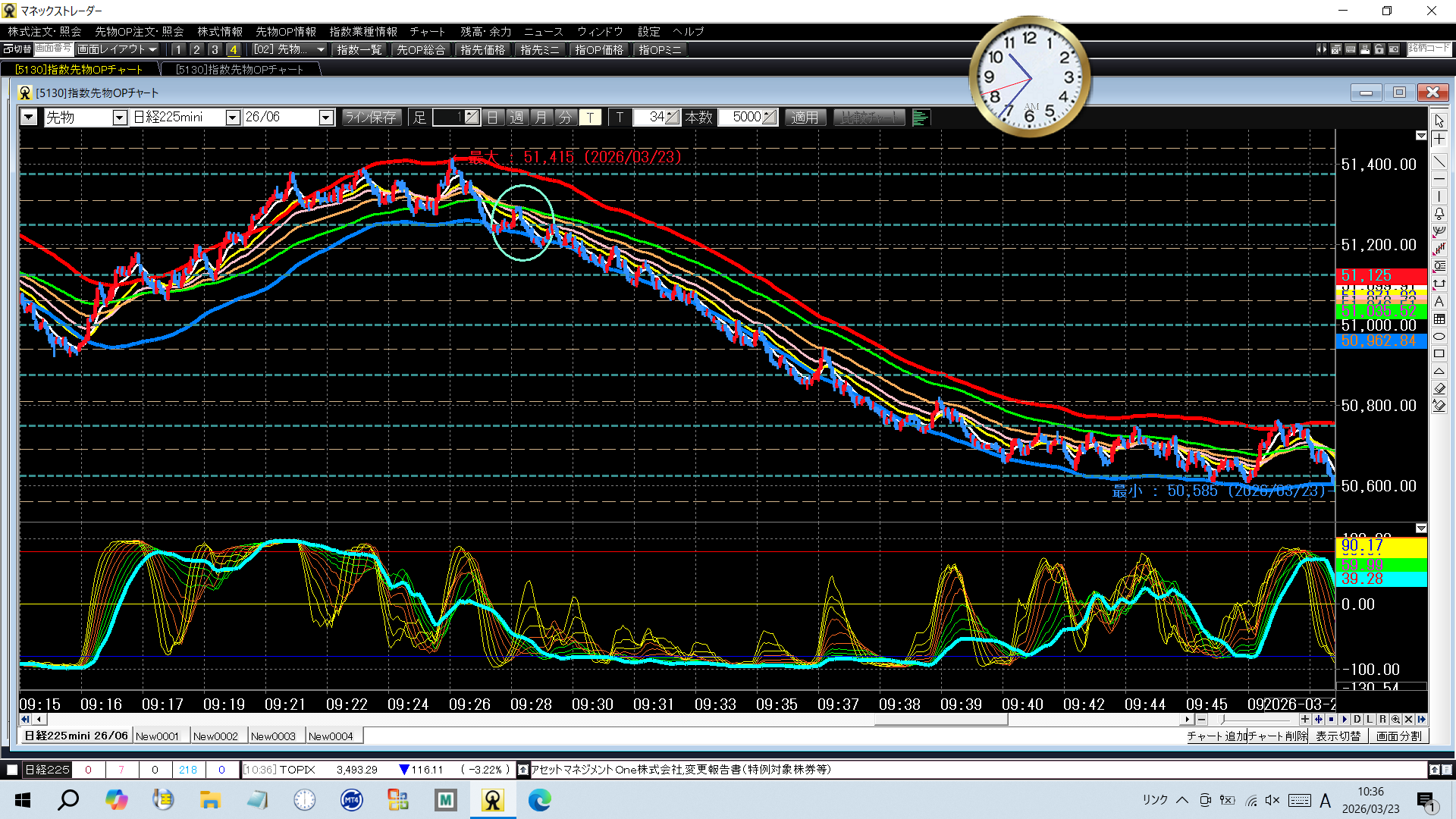The image size is (1456, 819).
Task: Open the 日経225mini instrument dropdown
Action: [x=233, y=118]
